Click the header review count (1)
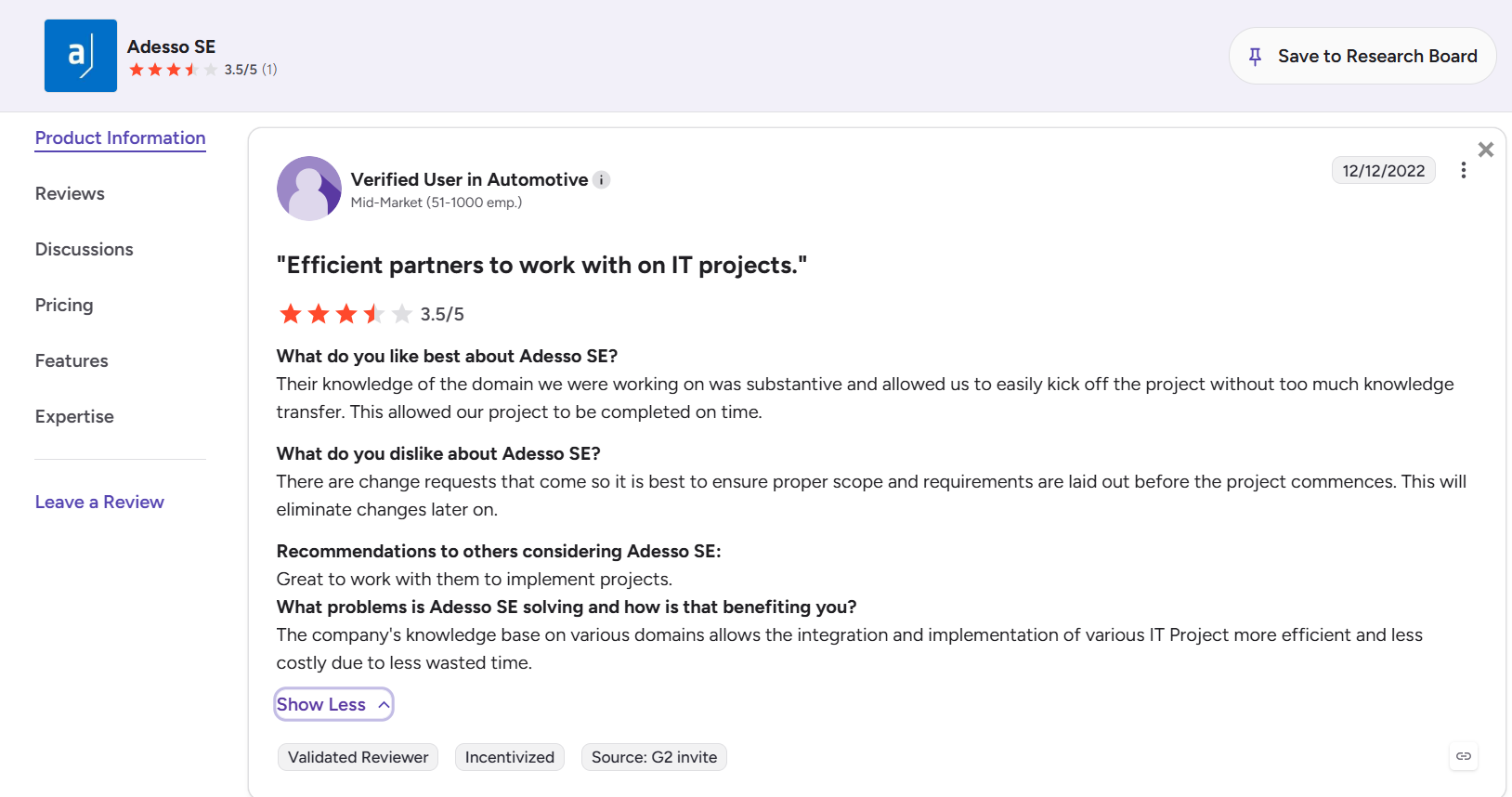 click(x=269, y=70)
